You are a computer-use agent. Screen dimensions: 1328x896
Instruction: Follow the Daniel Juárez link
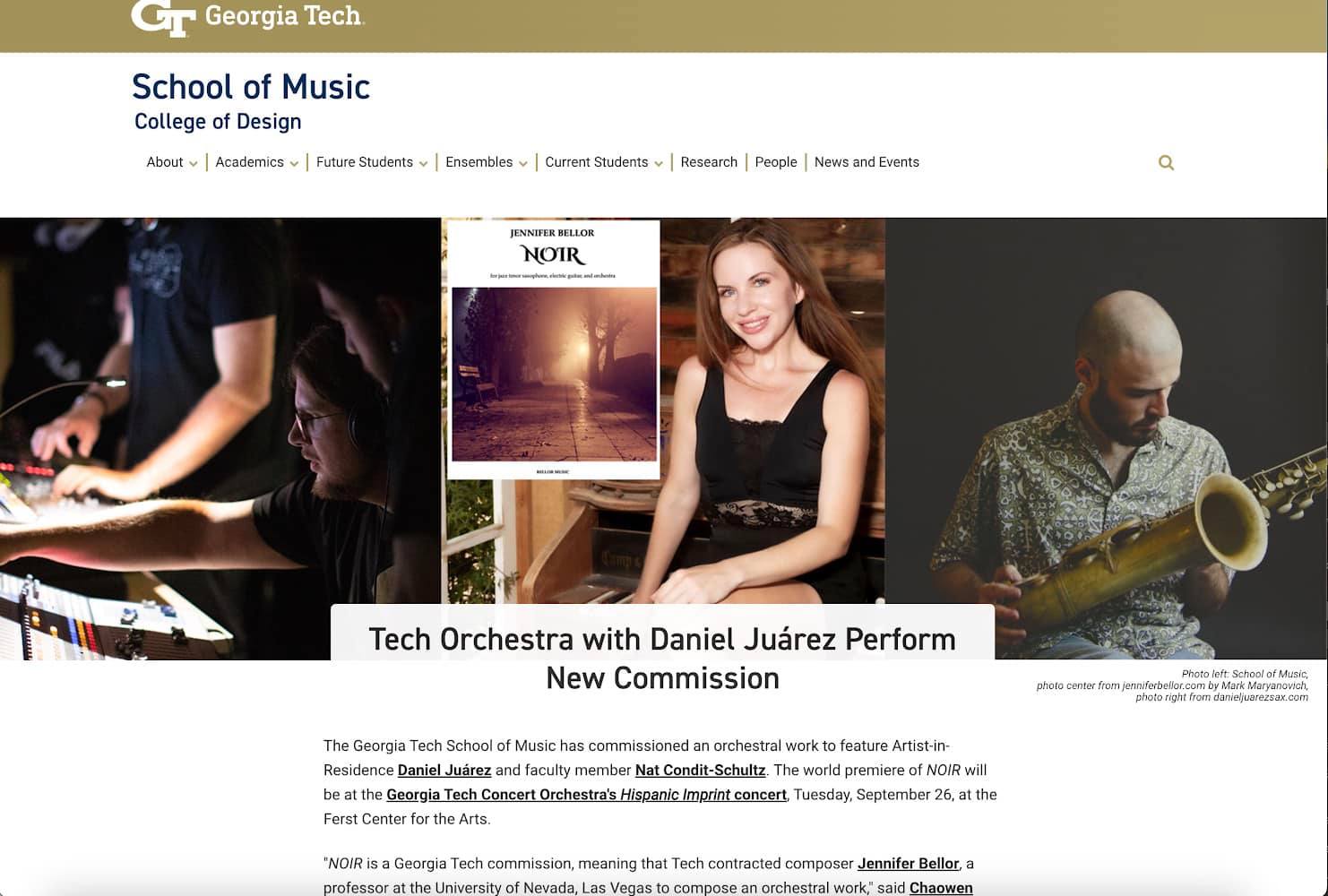click(444, 770)
